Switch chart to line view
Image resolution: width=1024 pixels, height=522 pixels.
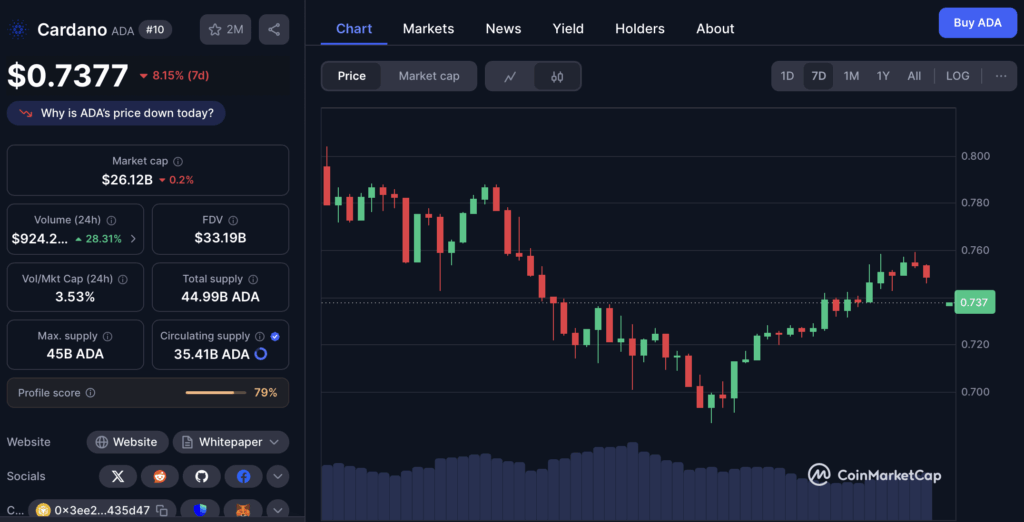(510, 76)
